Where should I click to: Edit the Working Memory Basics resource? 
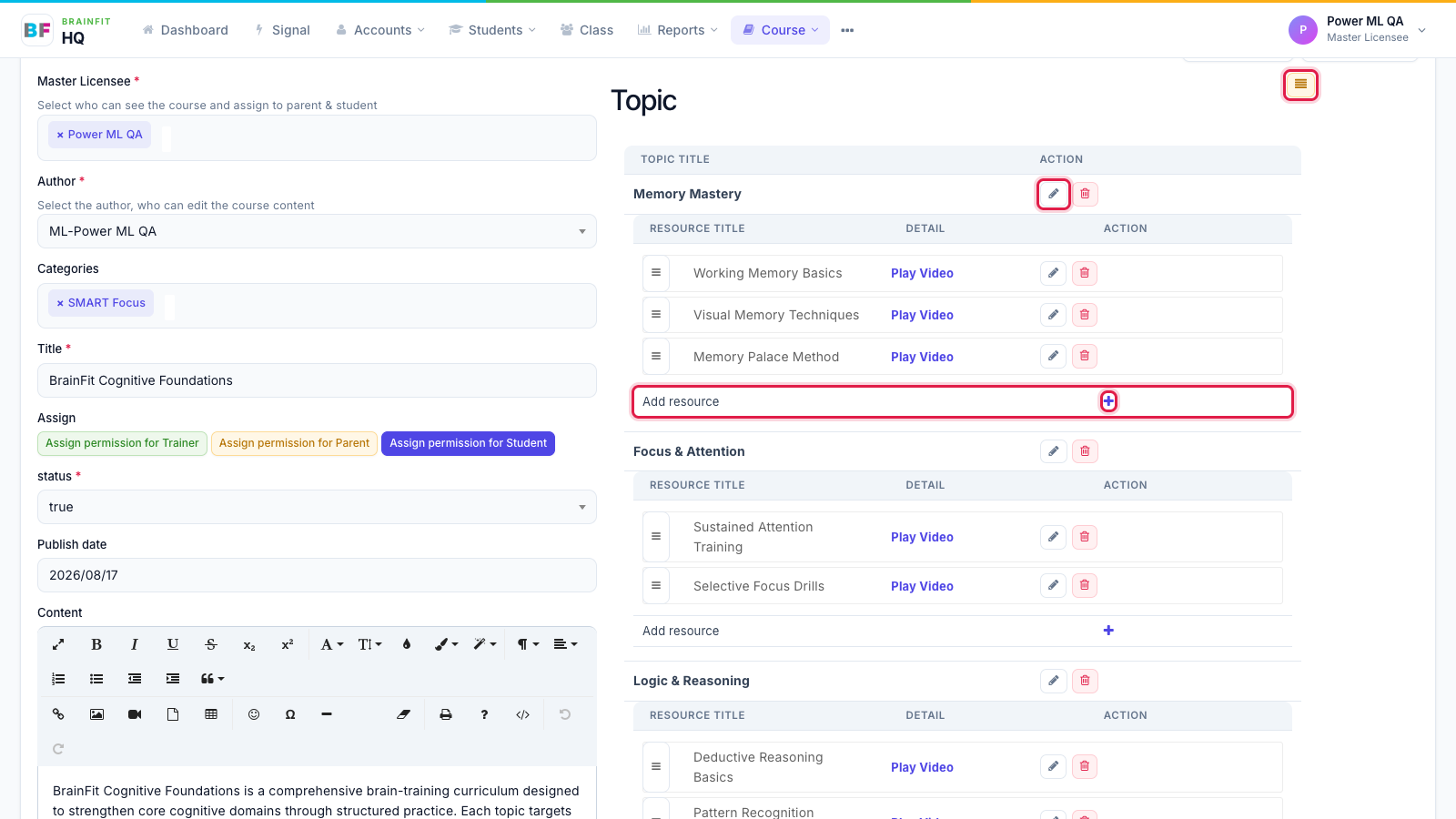click(1053, 273)
